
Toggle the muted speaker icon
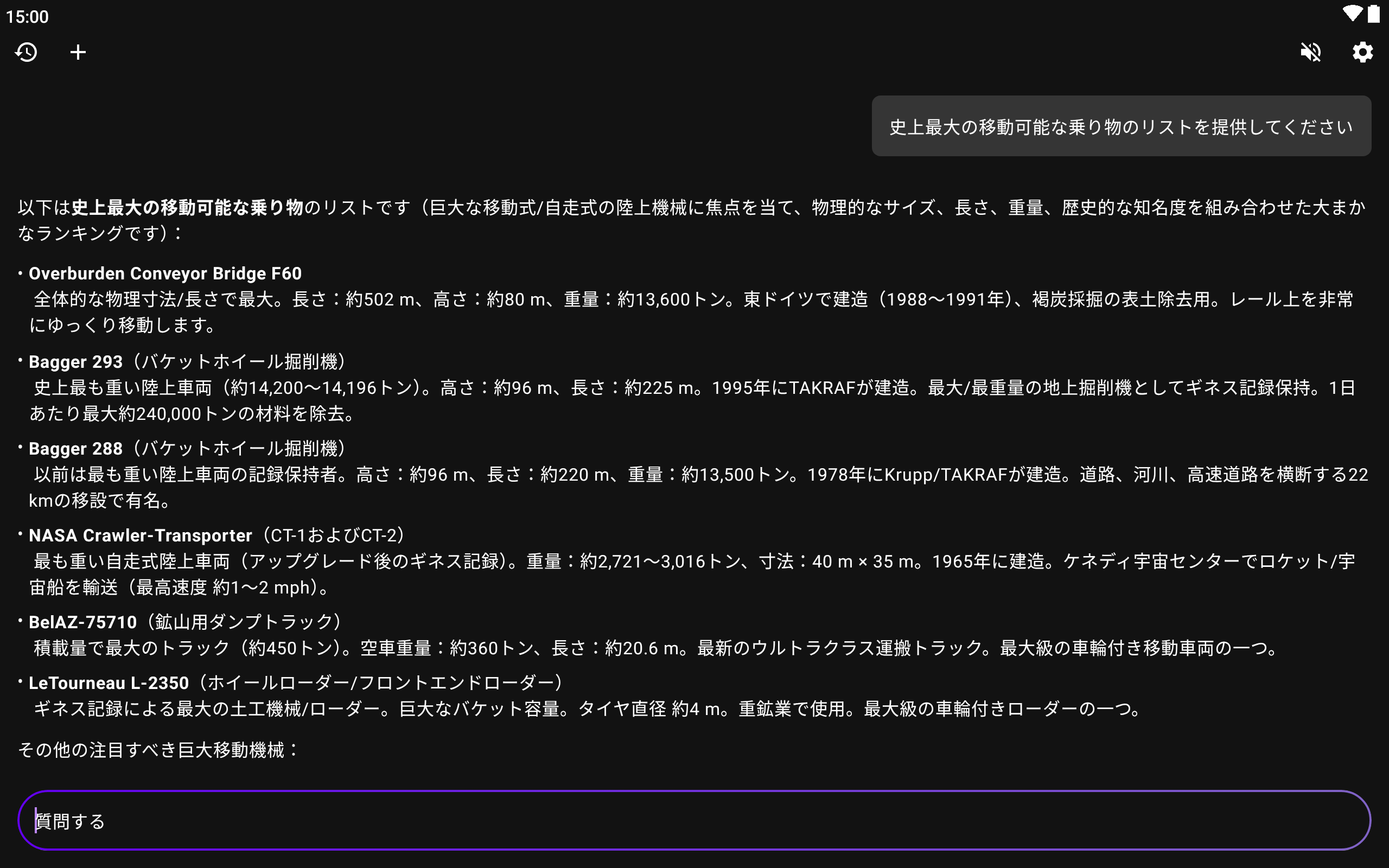point(1310,52)
